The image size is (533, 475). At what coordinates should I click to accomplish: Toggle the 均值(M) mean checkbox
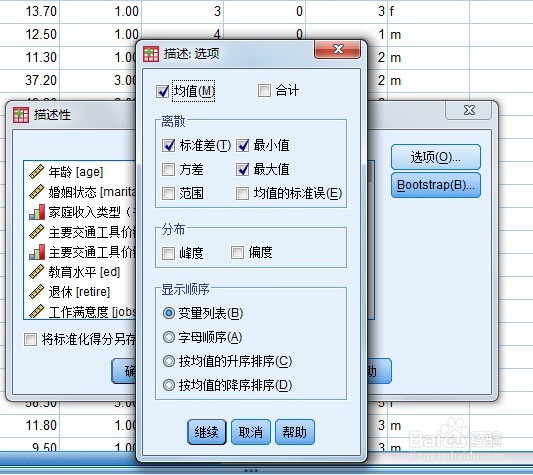[x=162, y=91]
